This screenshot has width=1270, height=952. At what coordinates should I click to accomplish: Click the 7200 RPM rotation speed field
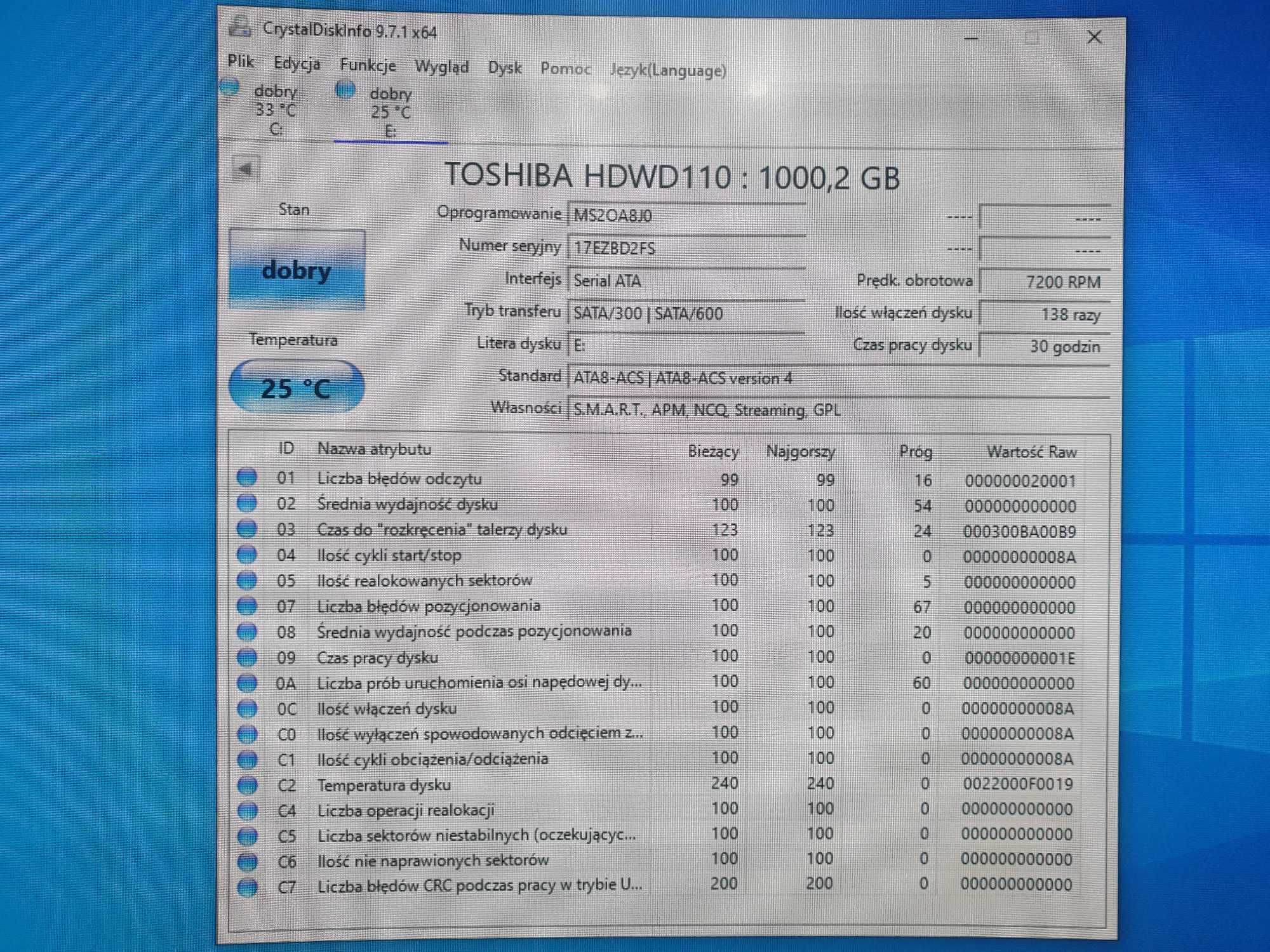(1045, 282)
